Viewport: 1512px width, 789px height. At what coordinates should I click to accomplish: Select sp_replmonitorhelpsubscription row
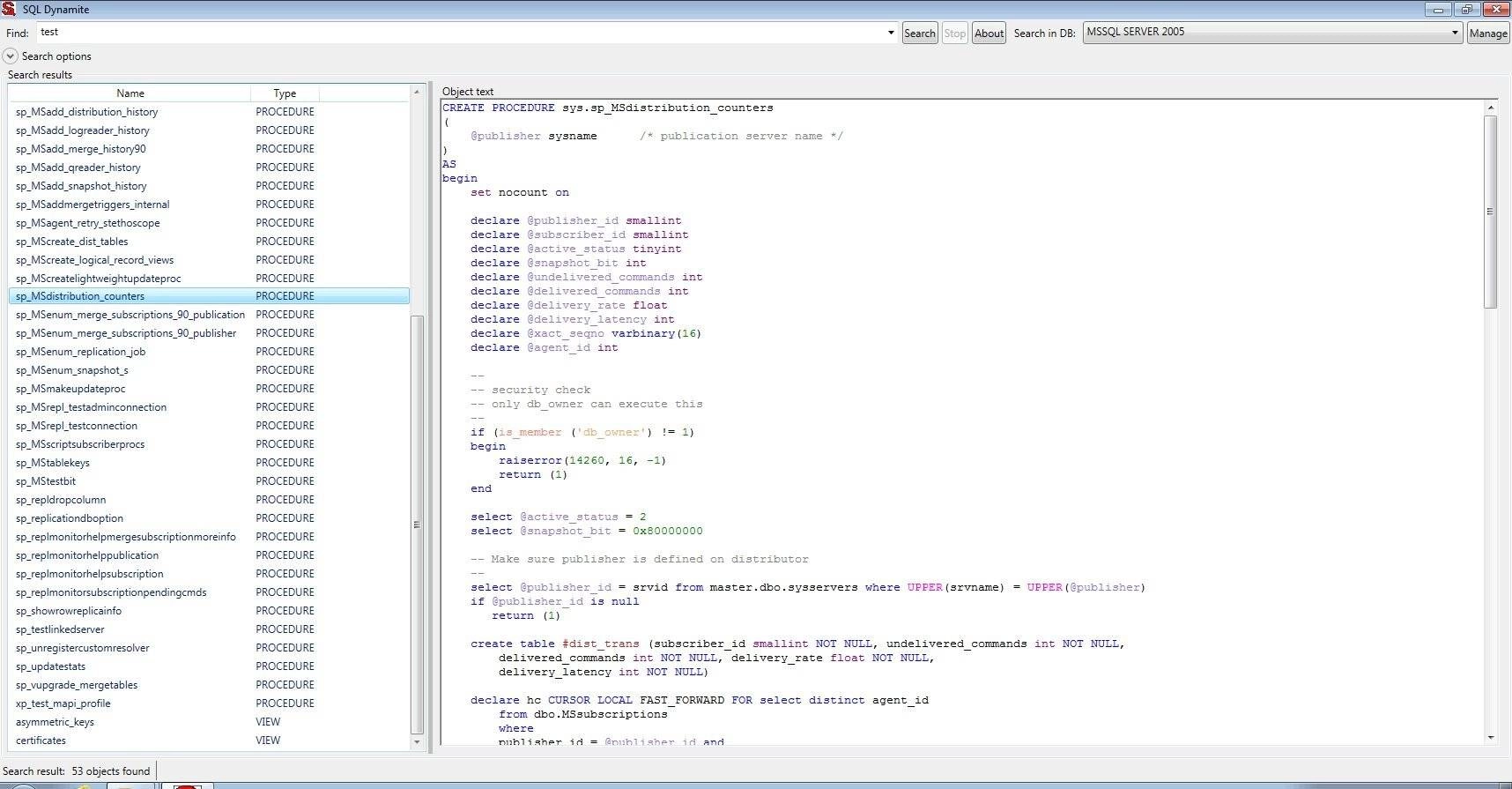click(210, 574)
